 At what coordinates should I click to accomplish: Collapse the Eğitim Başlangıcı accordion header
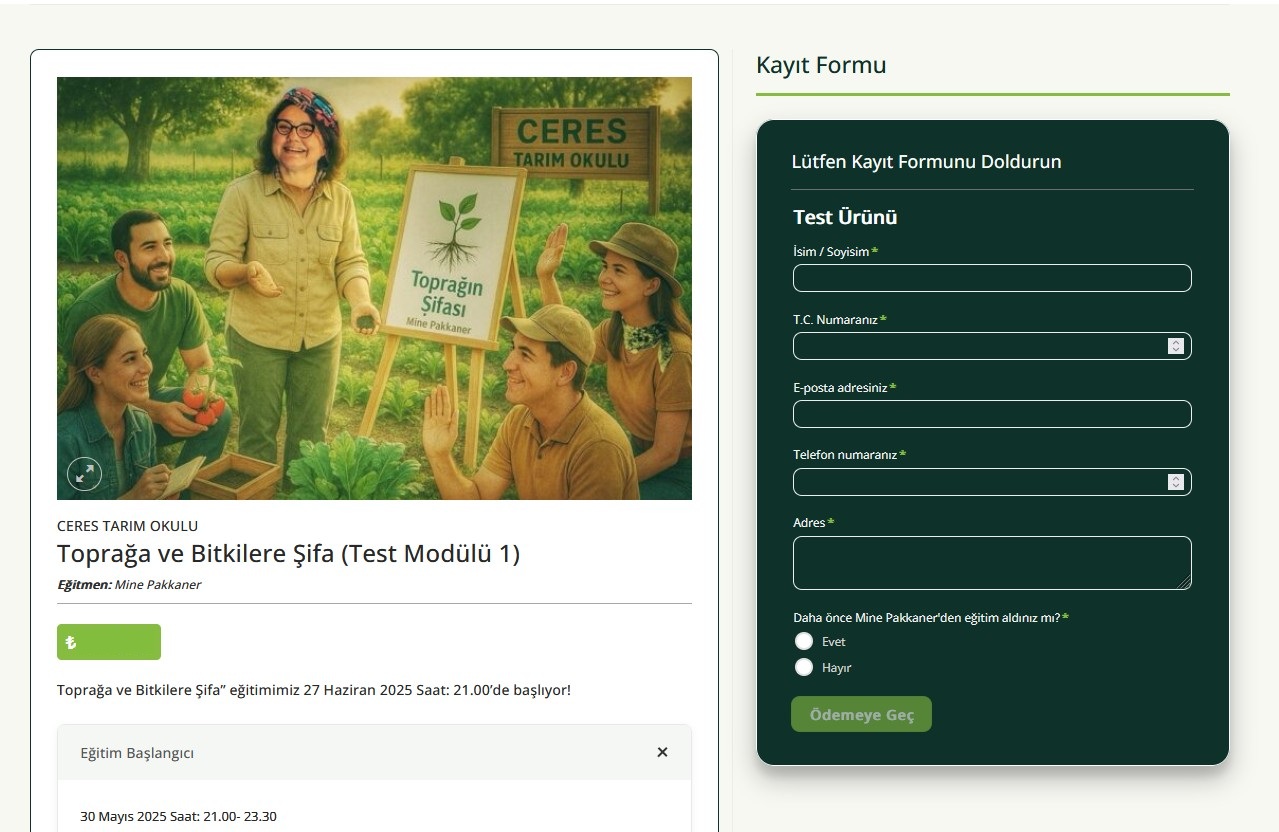pyautogui.click(x=360, y=753)
